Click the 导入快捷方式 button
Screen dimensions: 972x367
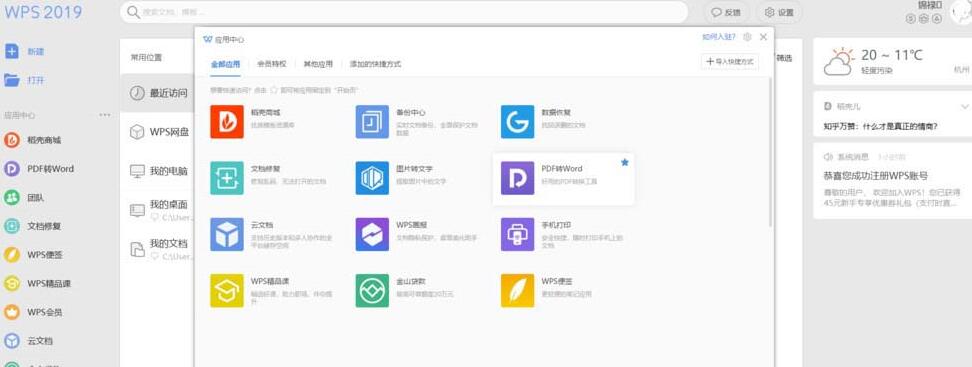730,62
